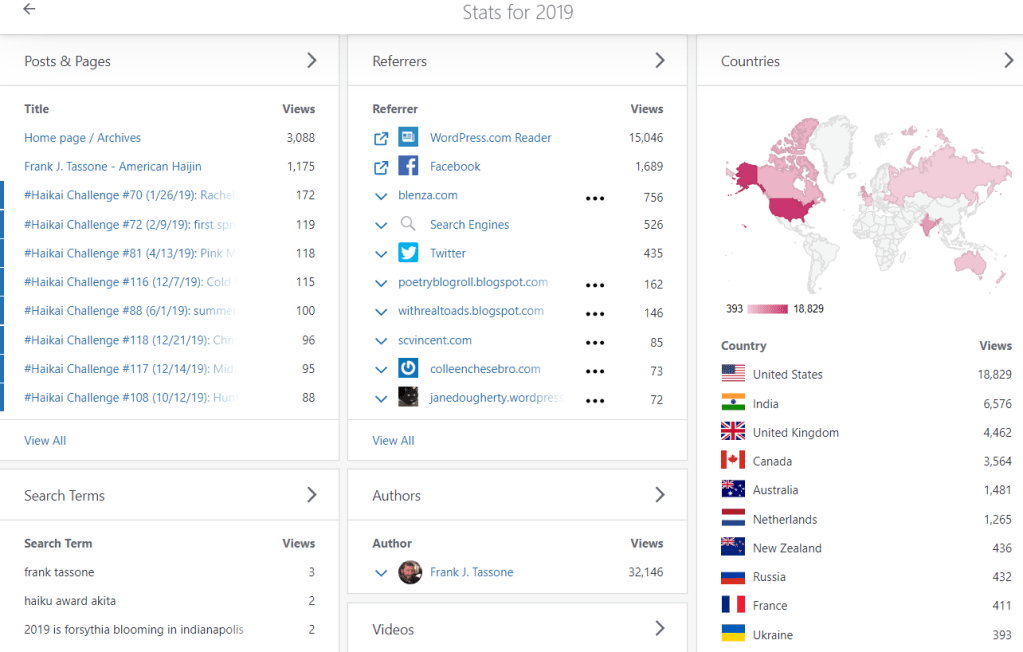Click the Facebook logo icon

408,166
